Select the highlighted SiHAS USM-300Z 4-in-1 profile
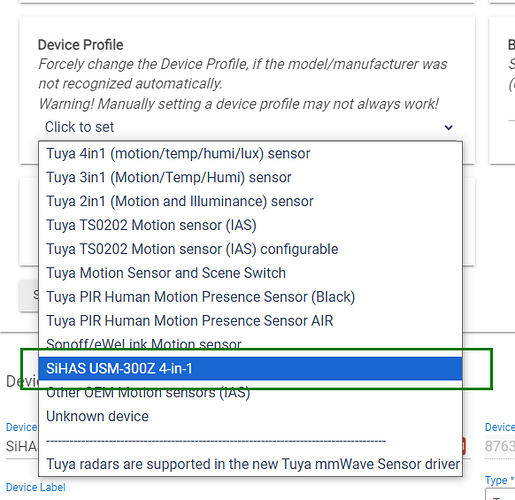Image resolution: width=515 pixels, height=500 pixels. point(250,369)
